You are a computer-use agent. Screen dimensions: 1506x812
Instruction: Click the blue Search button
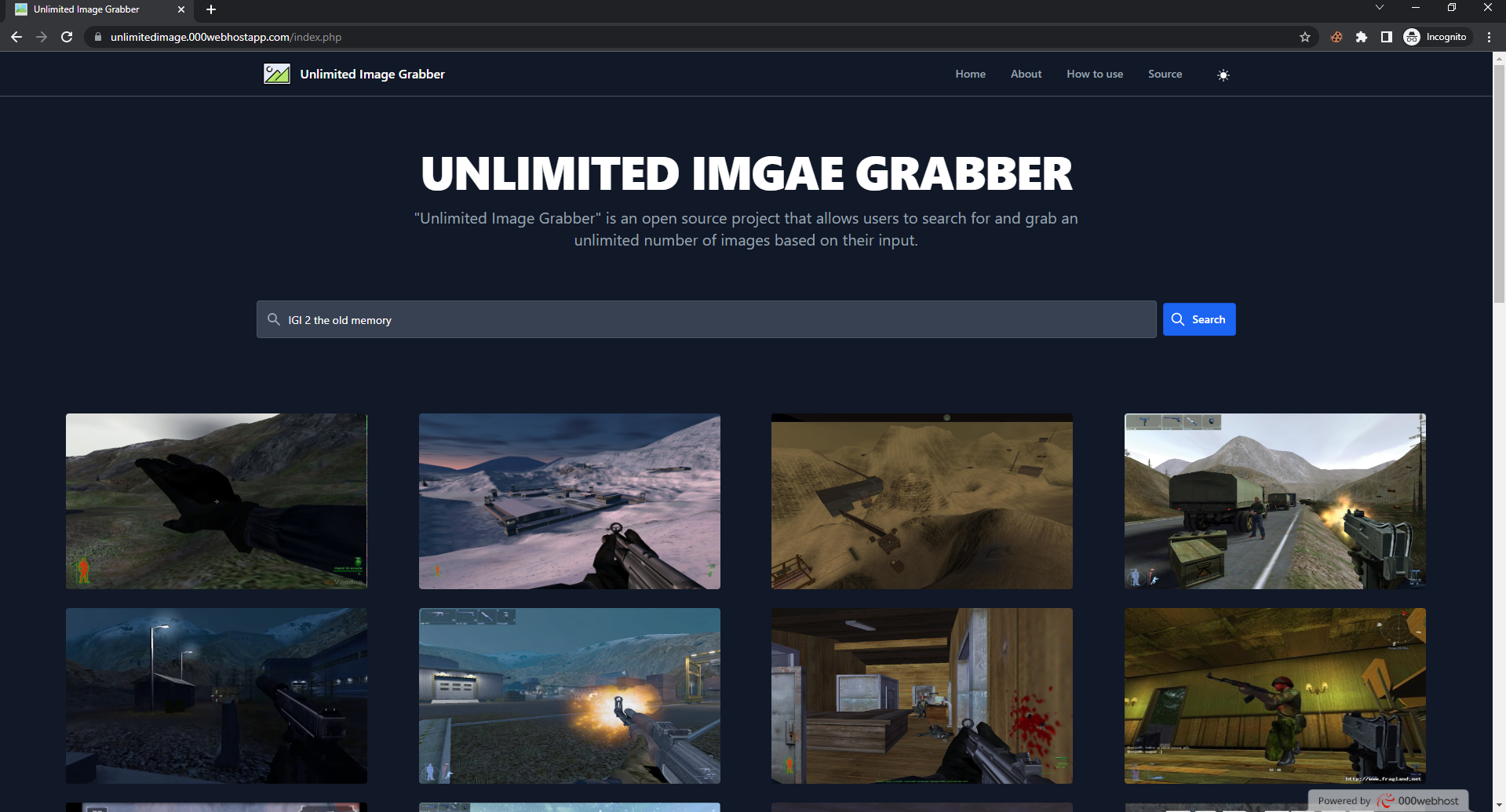coord(1198,319)
